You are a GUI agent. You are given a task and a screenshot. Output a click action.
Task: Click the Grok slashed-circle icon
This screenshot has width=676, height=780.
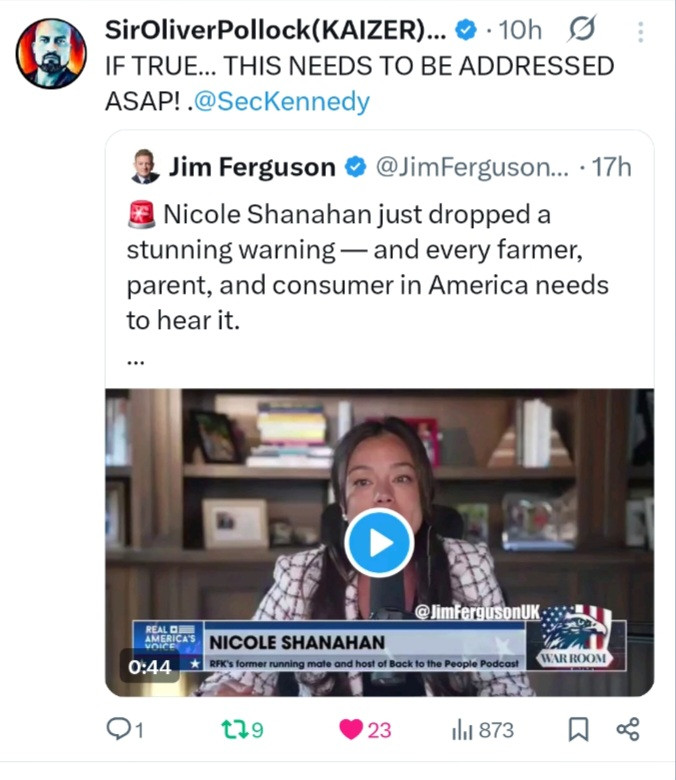(581, 30)
